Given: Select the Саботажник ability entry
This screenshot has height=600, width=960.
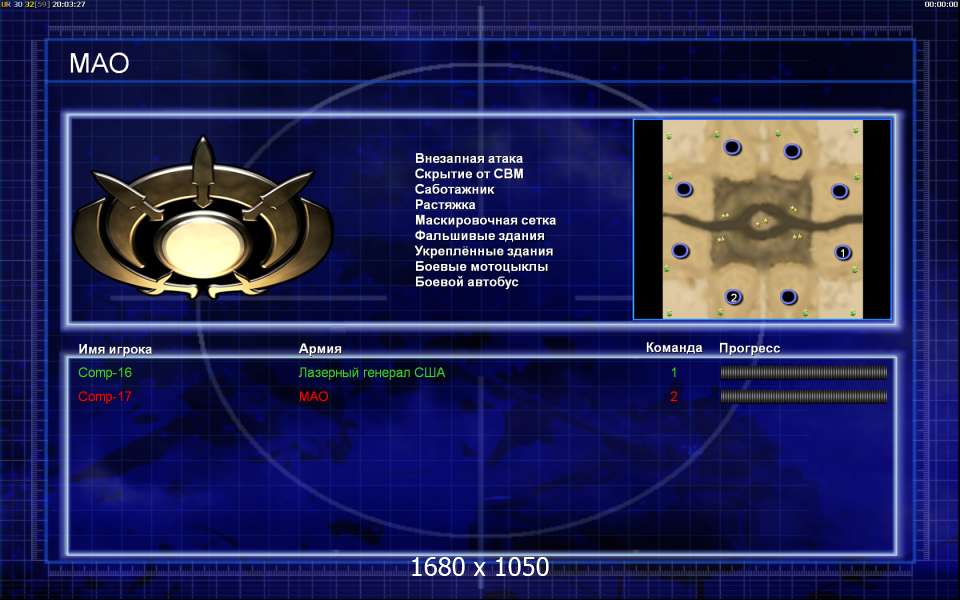Looking at the screenshot, I should click(x=454, y=189).
